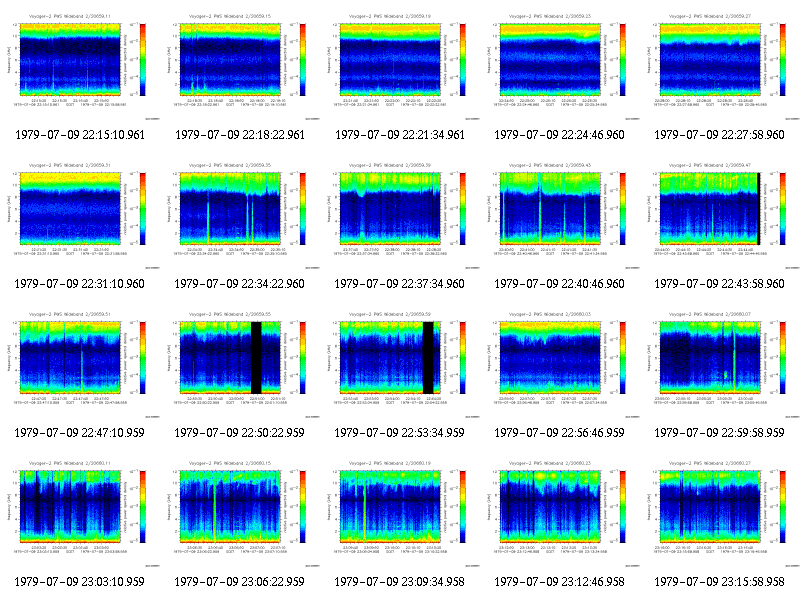The image size is (800, 596).
Task: Open the 22:47:10.959 spectrogram thumbnail
Action: [80, 364]
